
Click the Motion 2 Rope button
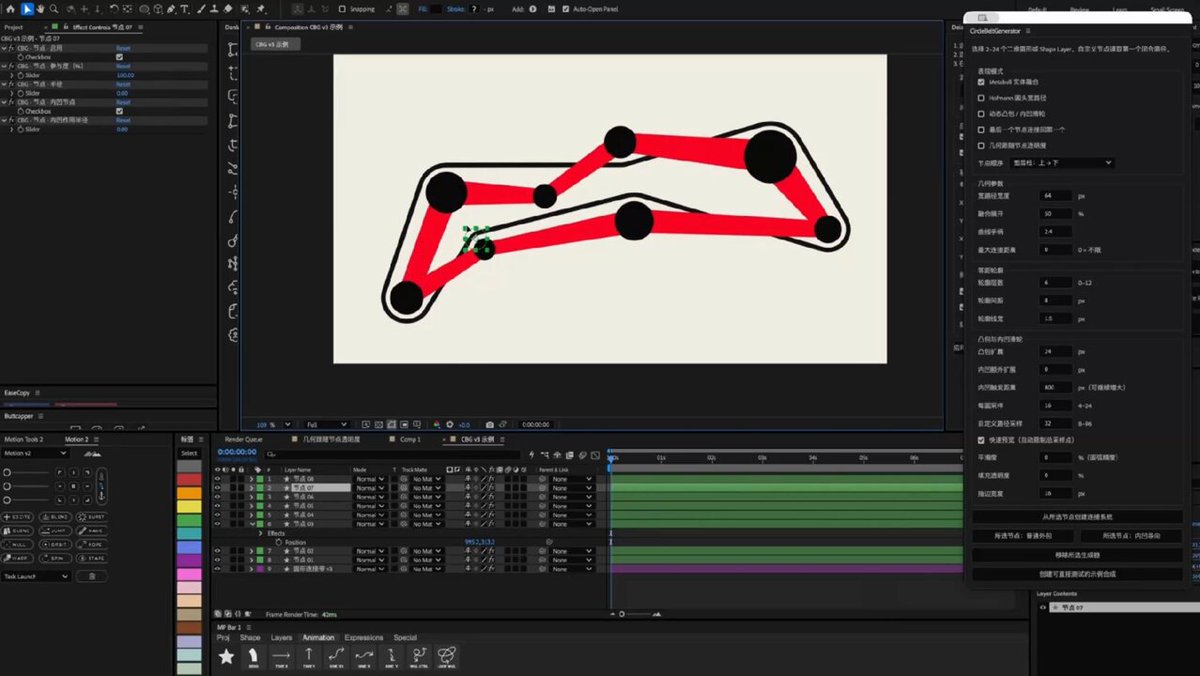point(93,544)
